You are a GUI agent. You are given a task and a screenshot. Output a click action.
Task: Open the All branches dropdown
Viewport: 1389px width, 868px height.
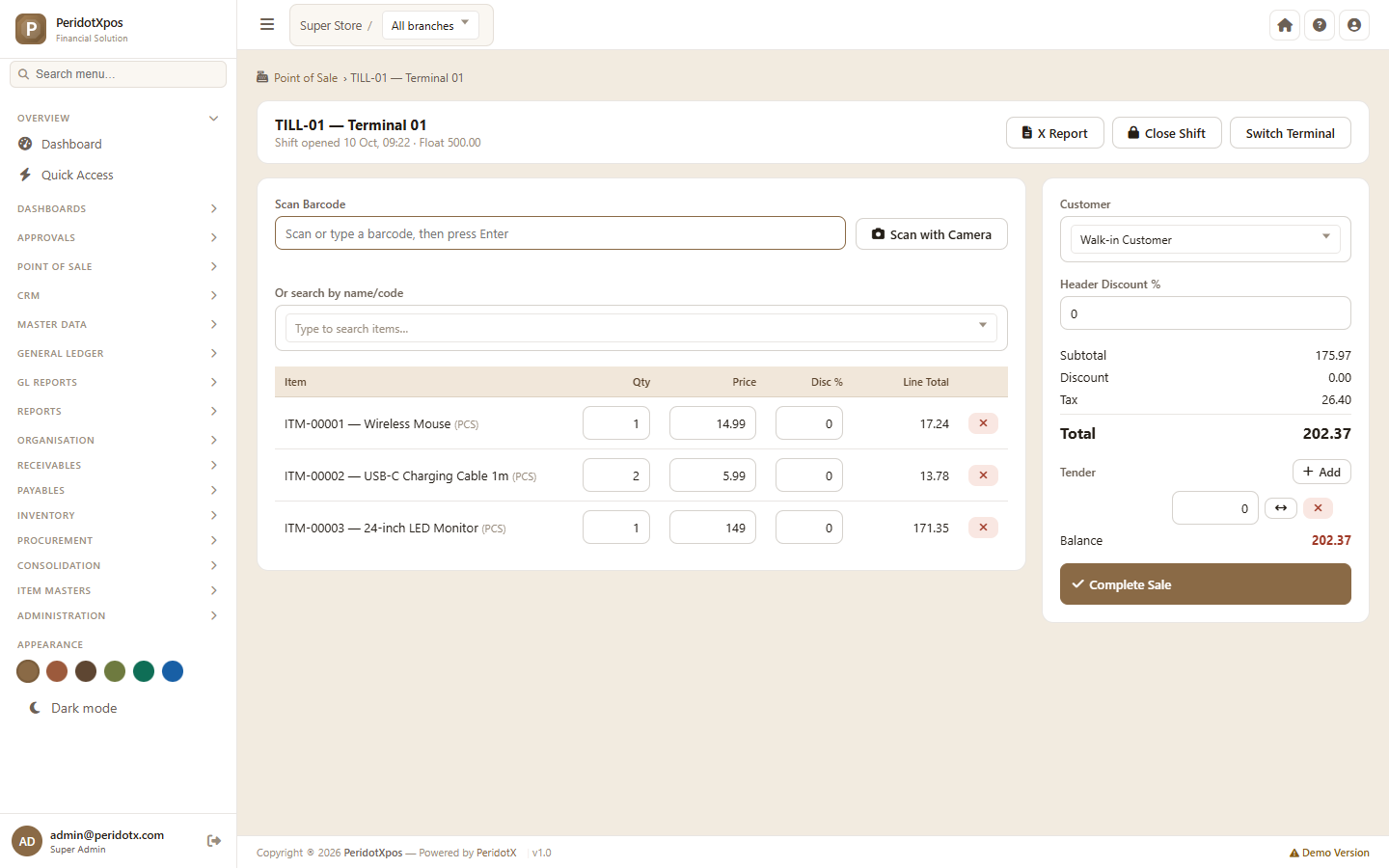(x=430, y=25)
